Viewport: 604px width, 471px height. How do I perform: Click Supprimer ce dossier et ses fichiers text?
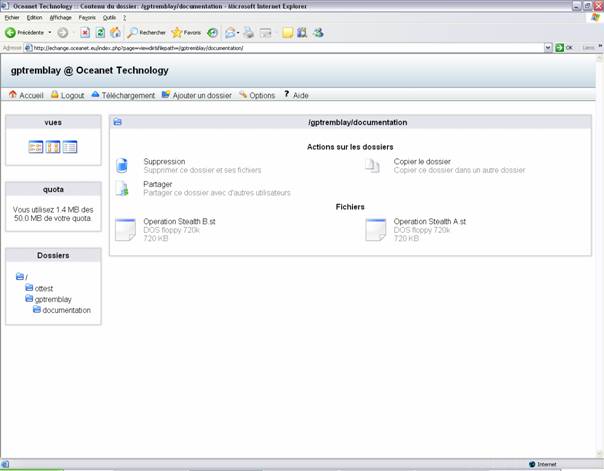202,170
